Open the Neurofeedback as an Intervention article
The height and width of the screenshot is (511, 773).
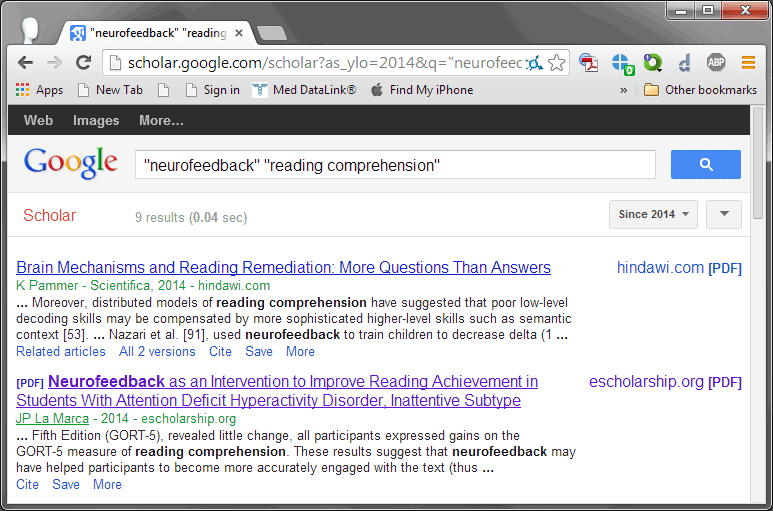pos(277,391)
